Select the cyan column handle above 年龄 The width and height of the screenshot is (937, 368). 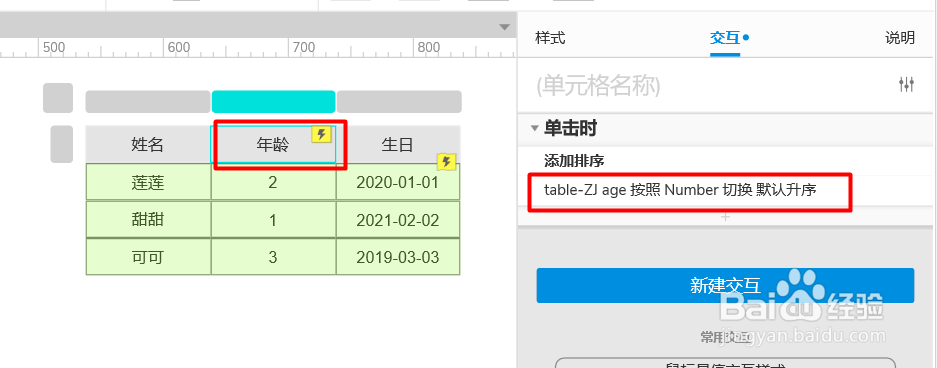(x=273, y=102)
